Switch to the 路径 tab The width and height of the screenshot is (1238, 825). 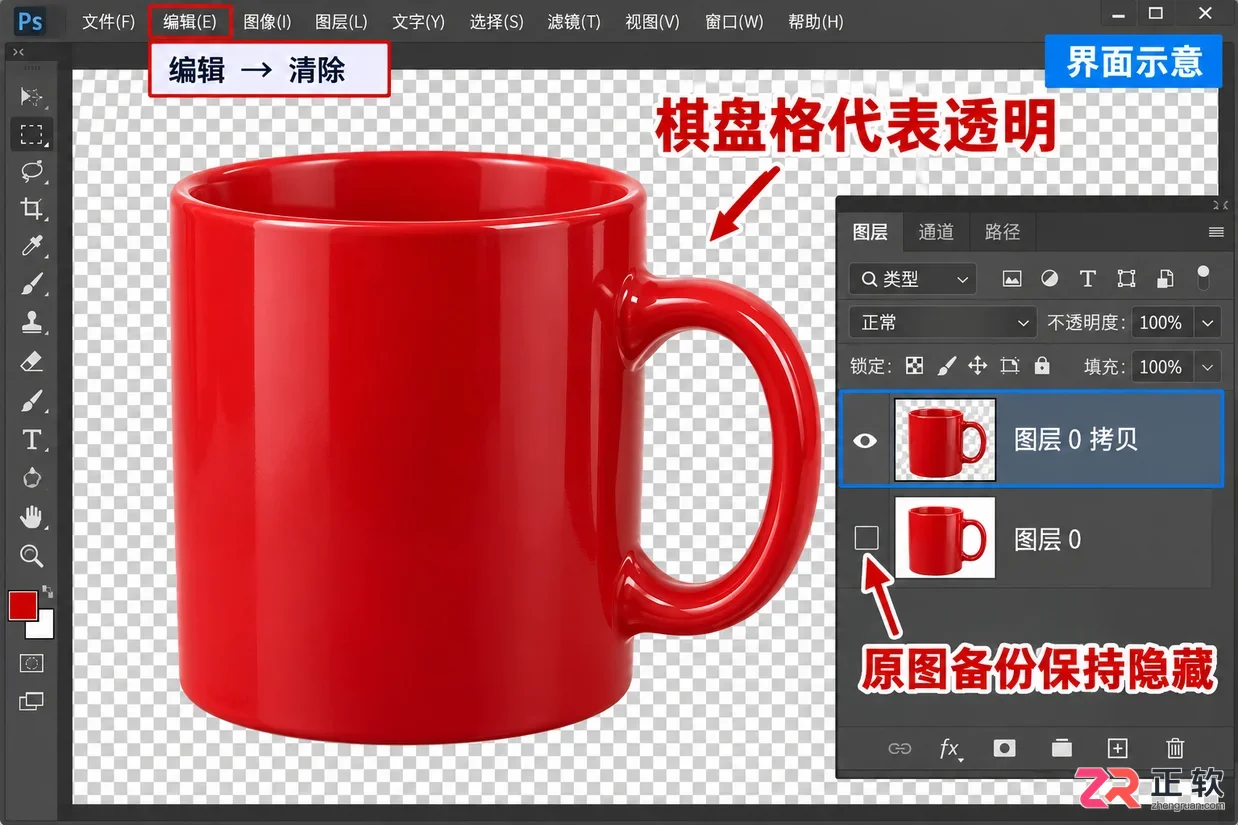tap(1002, 232)
